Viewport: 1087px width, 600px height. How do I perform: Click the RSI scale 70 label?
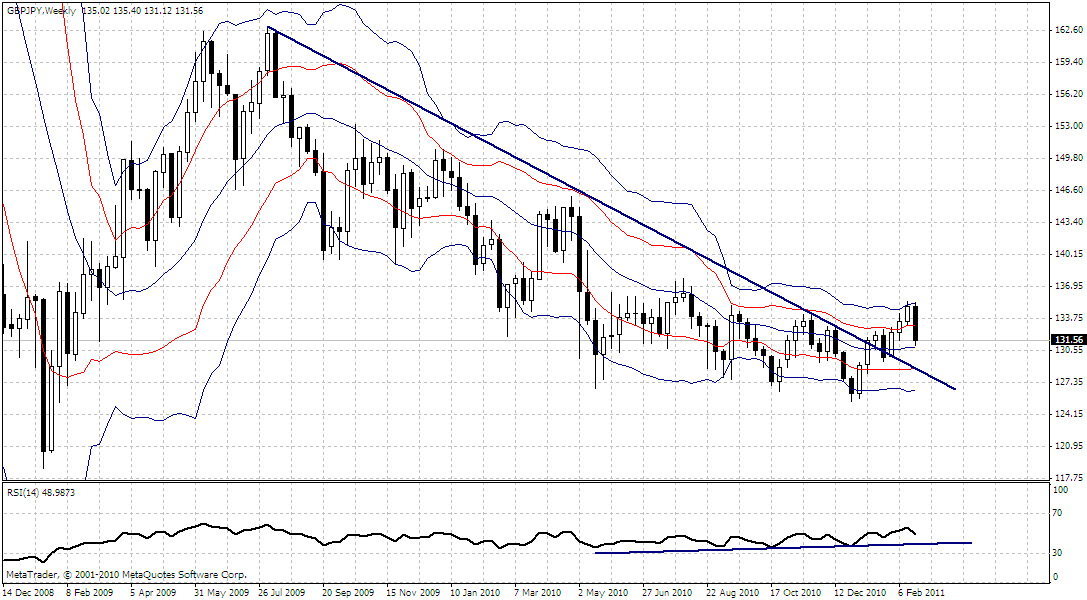tap(1058, 513)
